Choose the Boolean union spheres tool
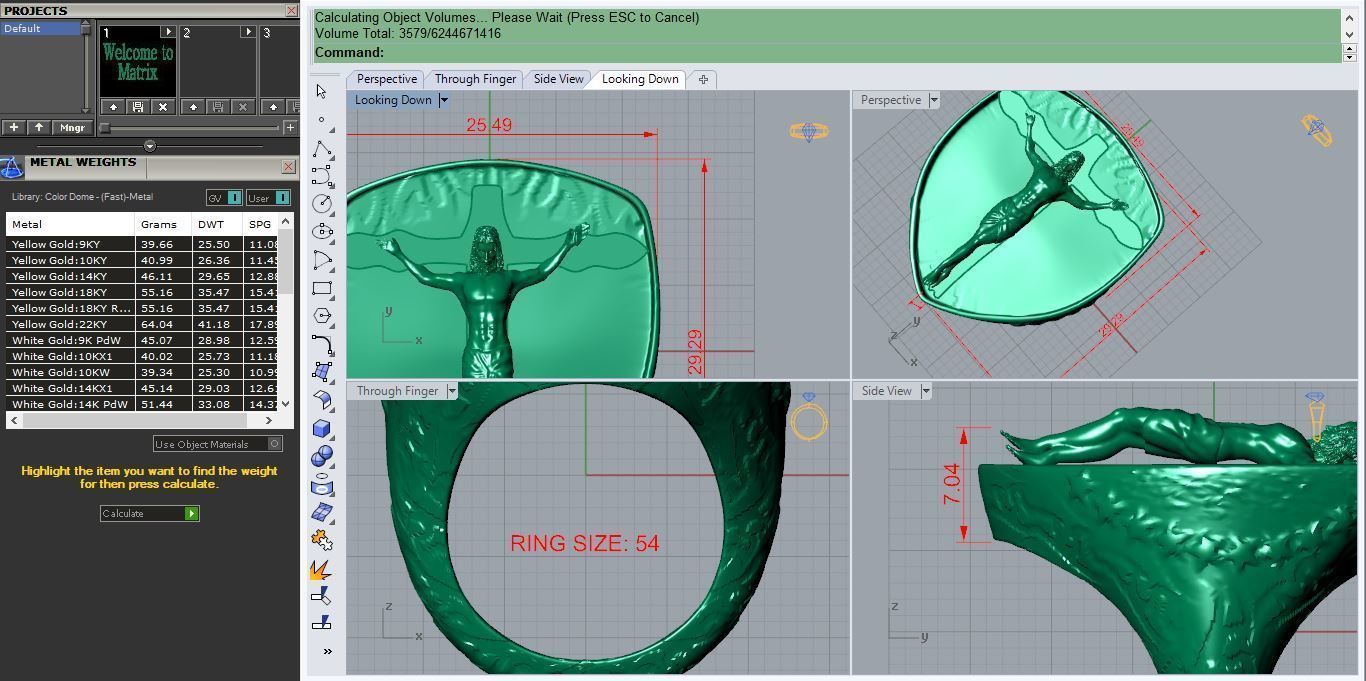Image resolution: width=1366 pixels, height=681 pixels. pos(322,456)
